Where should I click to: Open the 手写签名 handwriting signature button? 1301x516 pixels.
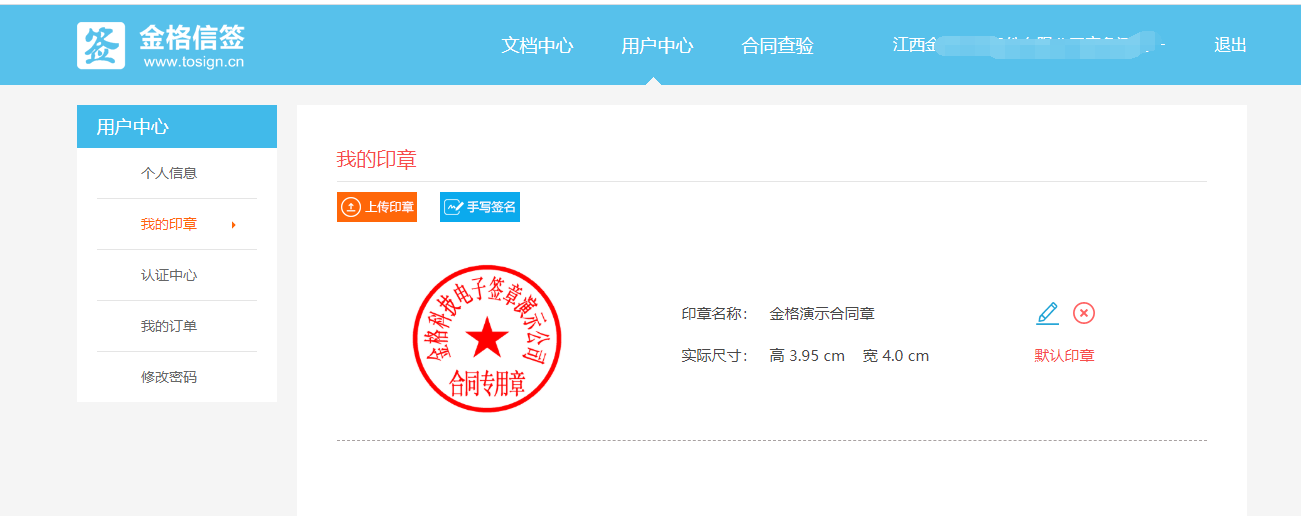pos(480,207)
